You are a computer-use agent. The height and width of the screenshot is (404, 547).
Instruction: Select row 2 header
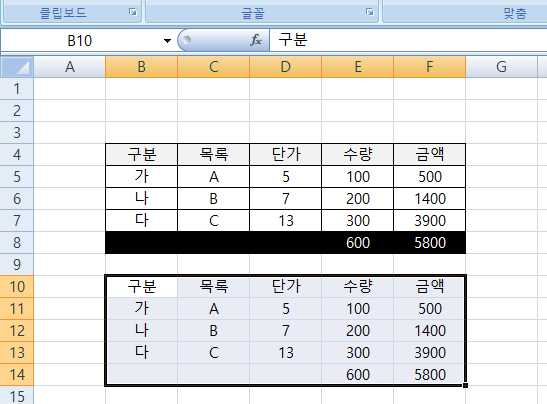(17, 111)
